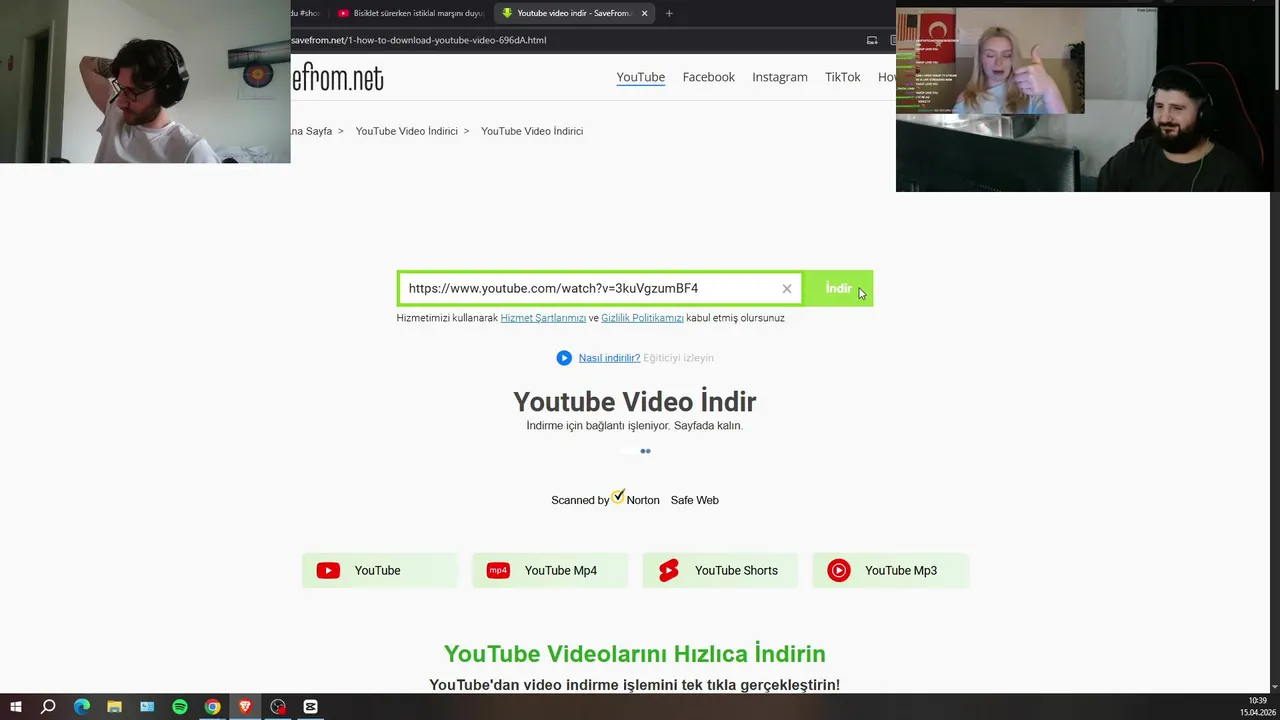Open CapCut from the taskbar
This screenshot has height=720, width=1280.
click(310, 707)
